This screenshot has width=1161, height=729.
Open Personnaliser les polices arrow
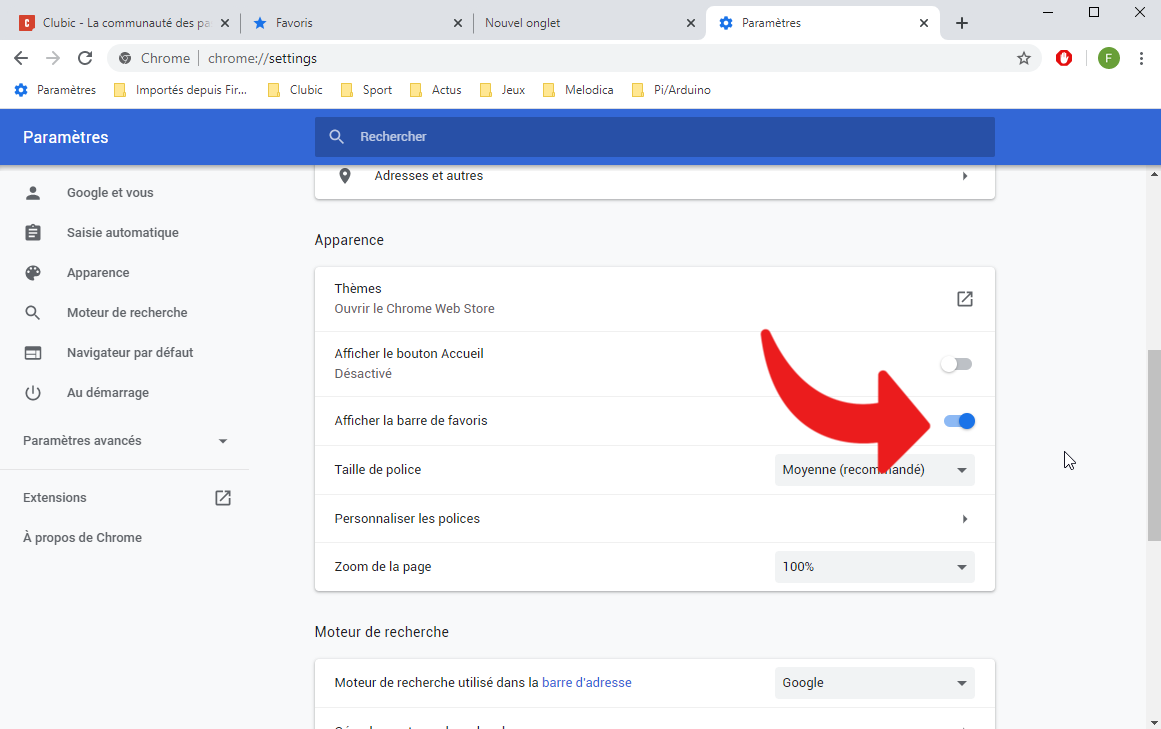964,519
